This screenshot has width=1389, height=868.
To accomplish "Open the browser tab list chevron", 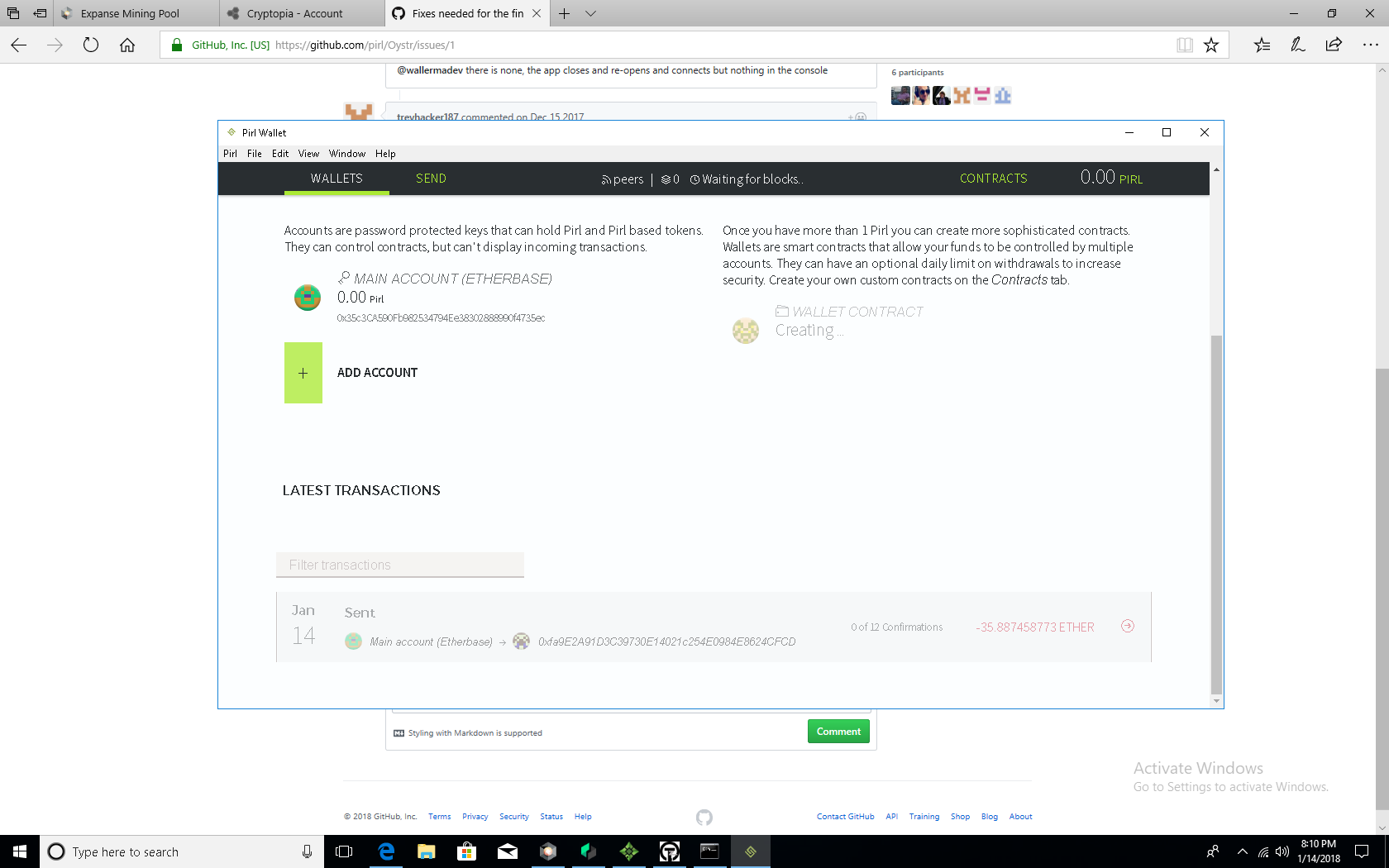I will (589, 13).
